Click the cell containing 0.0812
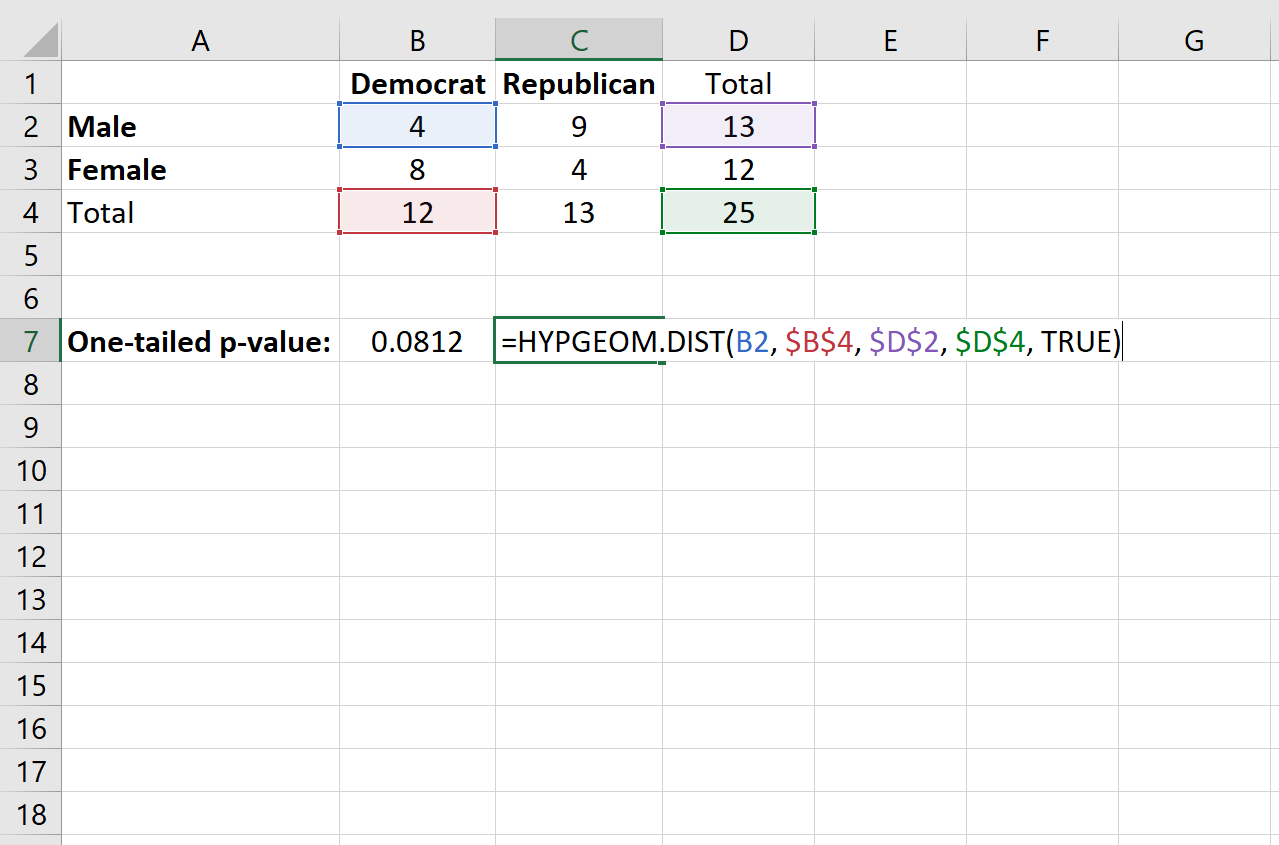The image size is (1279, 845). [418, 342]
